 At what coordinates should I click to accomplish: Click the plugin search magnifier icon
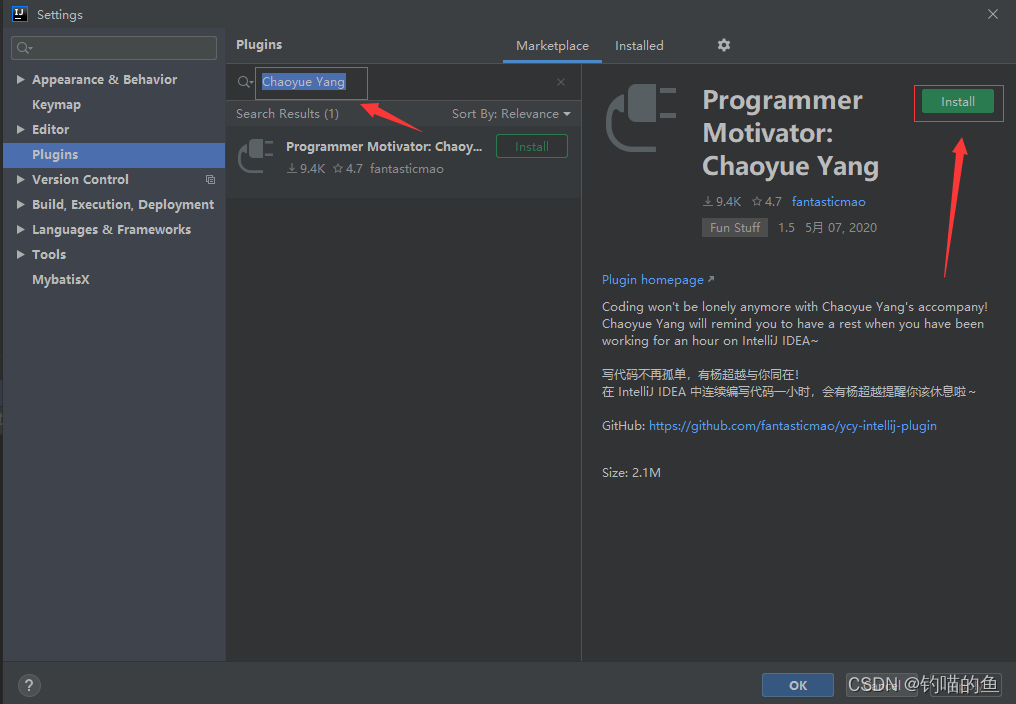tap(244, 82)
